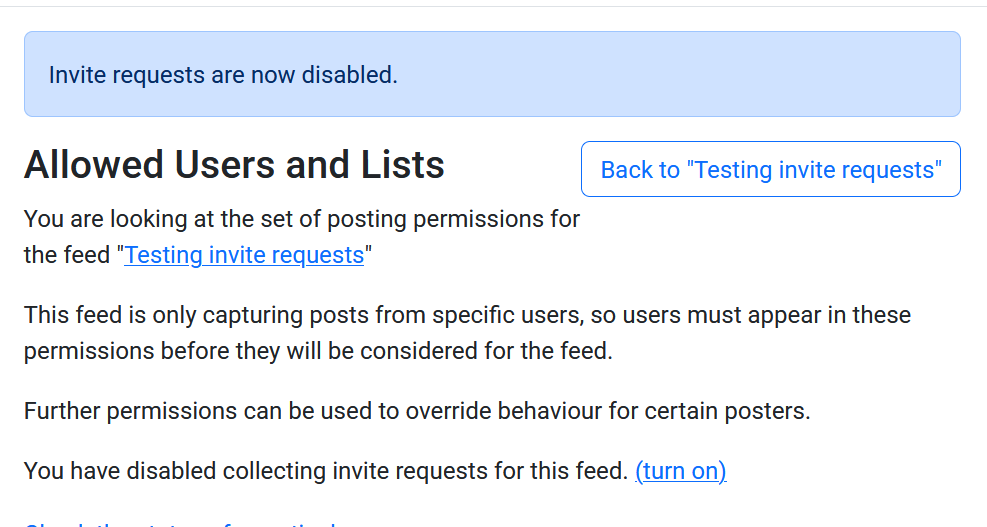Click the partially visible link at page bottom
This screenshot has width=987, height=527.
[x=180, y=523]
